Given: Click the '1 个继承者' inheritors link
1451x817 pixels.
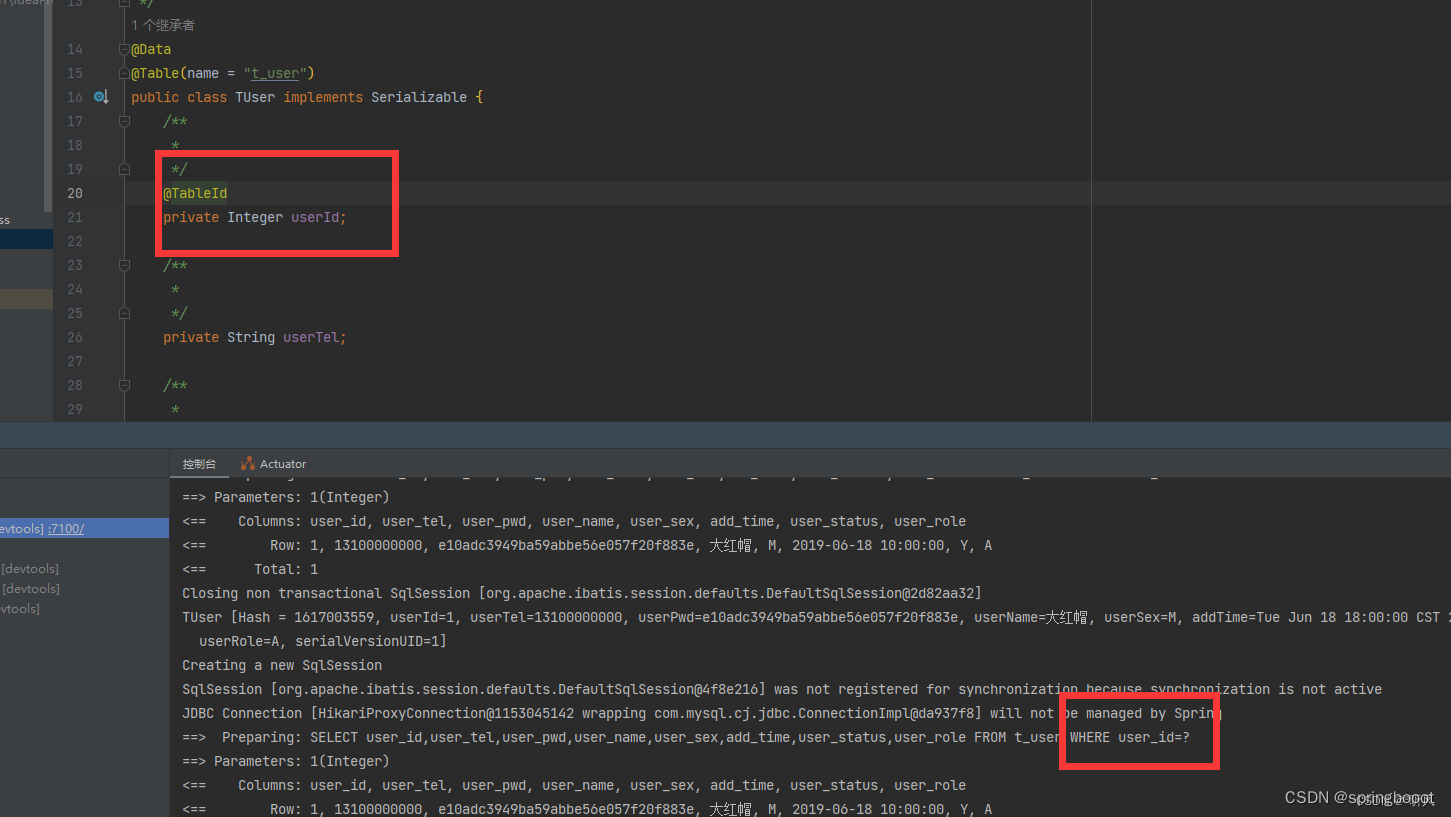Looking at the screenshot, I should coord(163,24).
